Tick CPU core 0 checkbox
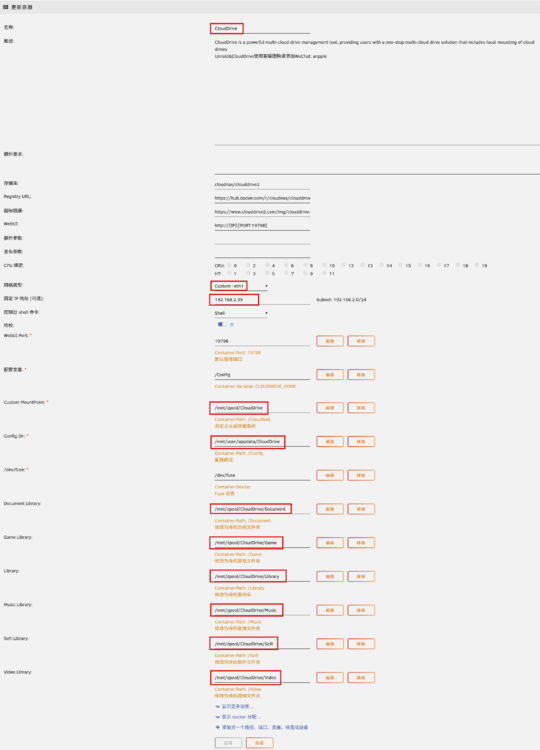The width and height of the screenshot is (540, 750). click(229, 265)
